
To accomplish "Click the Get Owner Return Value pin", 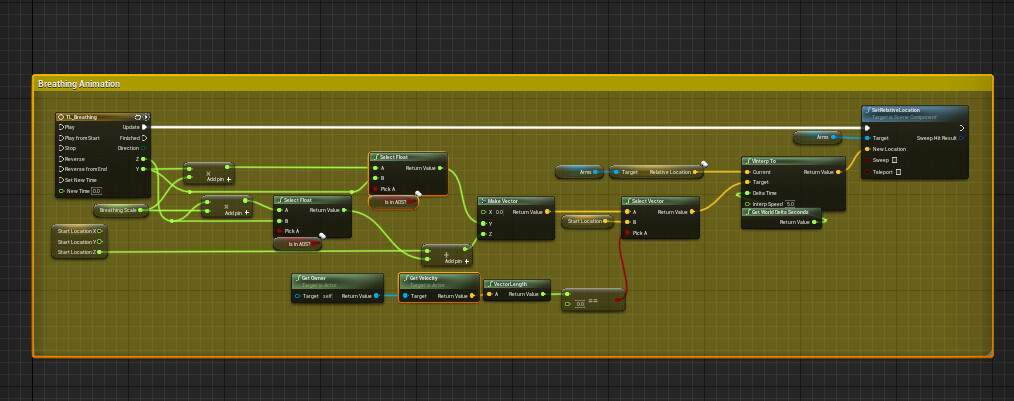I will click(376, 296).
